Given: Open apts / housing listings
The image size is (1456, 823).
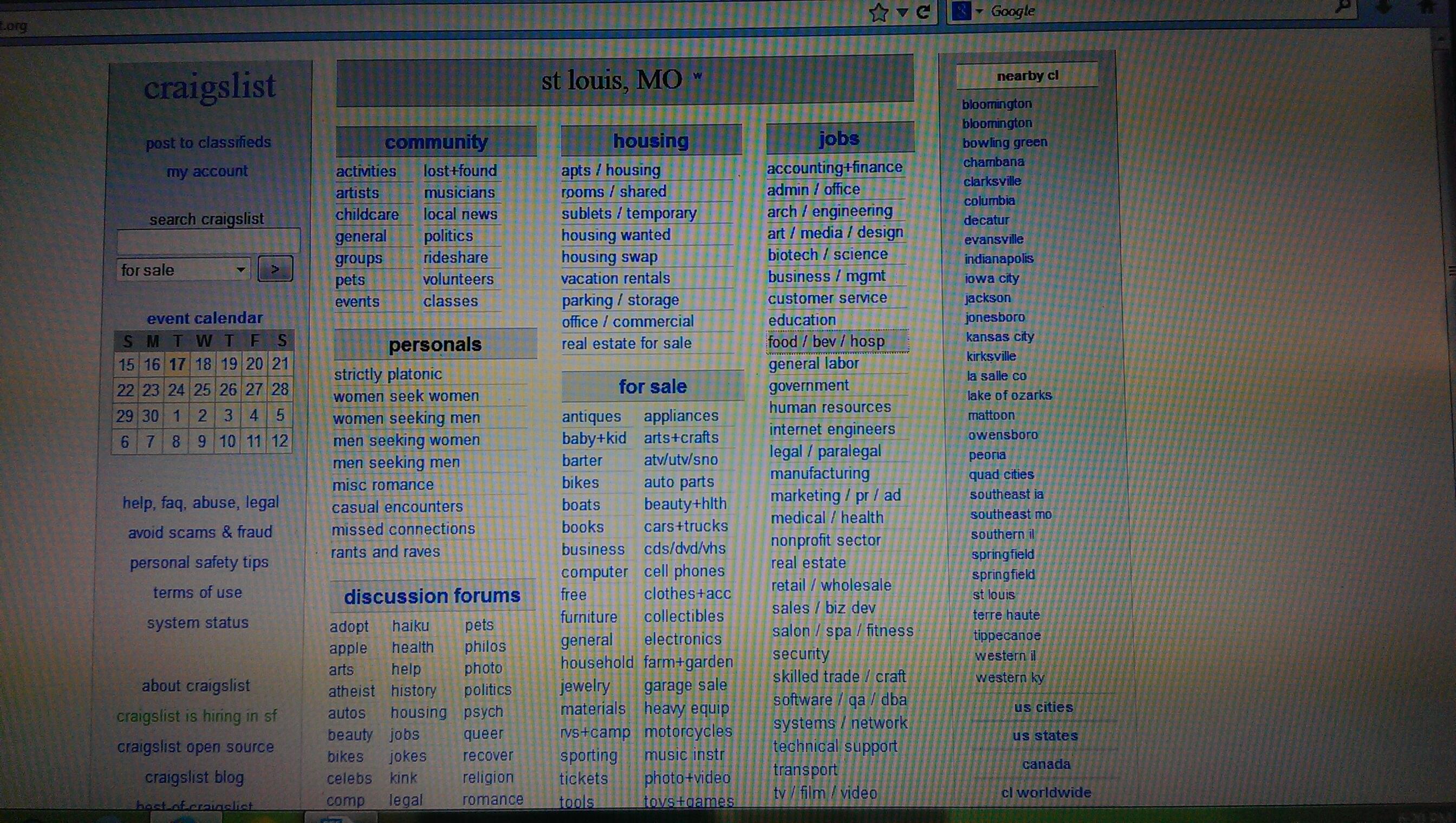Looking at the screenshot, I should coord(610,170).
